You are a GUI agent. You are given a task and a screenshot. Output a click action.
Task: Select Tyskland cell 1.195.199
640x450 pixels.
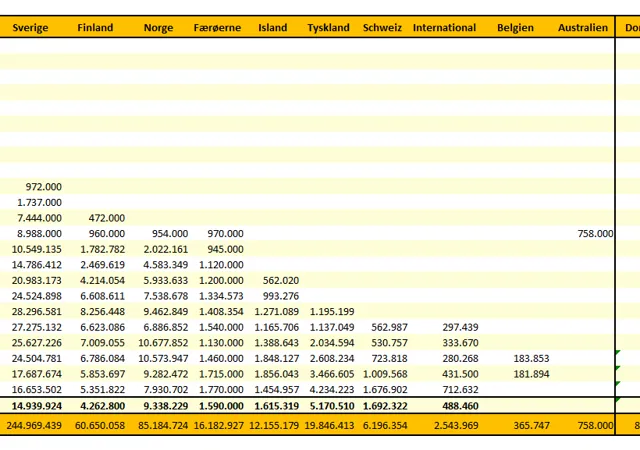331,312
